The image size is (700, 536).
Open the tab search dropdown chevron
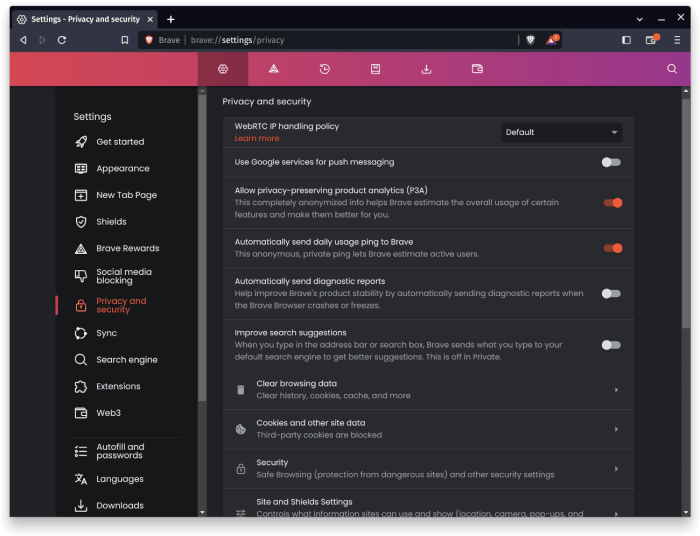pyautogui.click(x=640, y=20)
